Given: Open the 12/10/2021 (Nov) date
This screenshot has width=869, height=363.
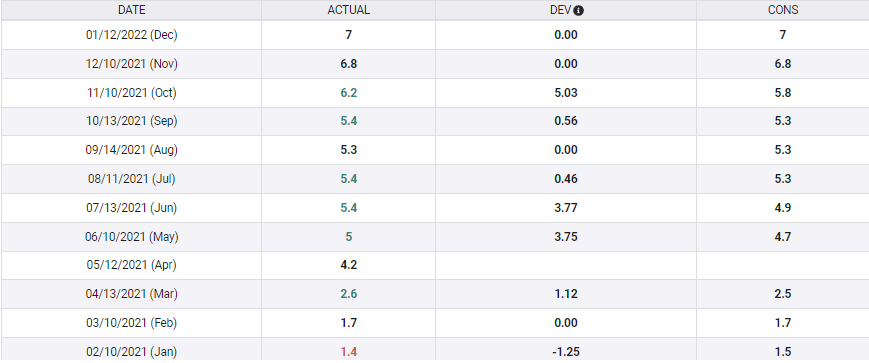Looking at the screenshot, I should pyautogui.click(x=131, y=64).
